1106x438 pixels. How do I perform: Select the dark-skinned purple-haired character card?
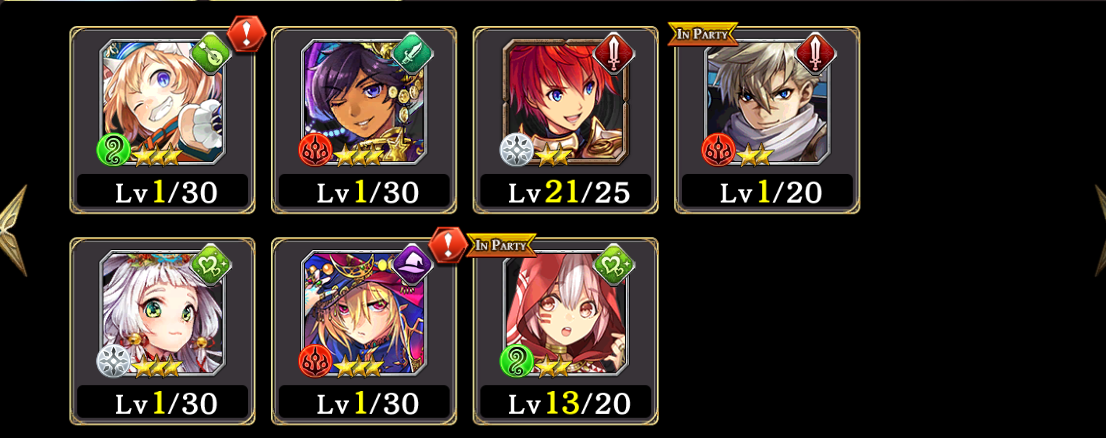pos(364,120)
